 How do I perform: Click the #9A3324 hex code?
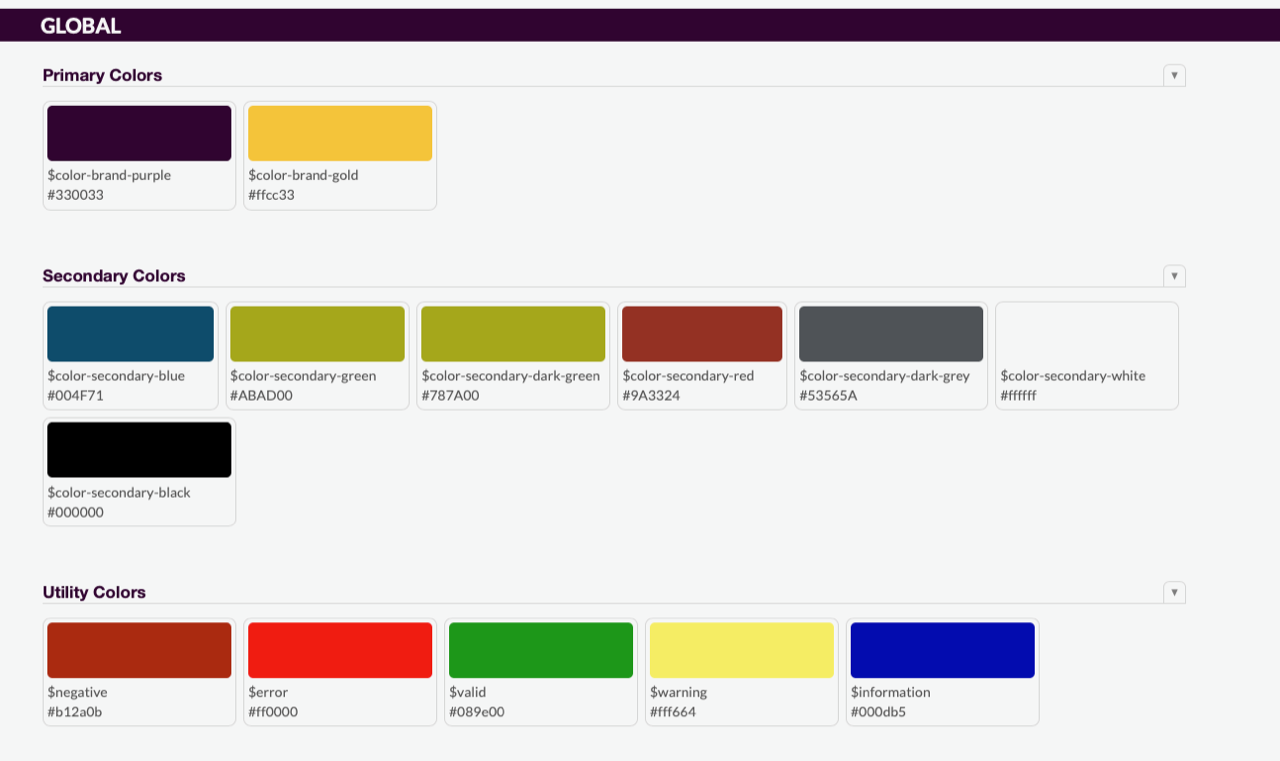click(x=651, y=396)
